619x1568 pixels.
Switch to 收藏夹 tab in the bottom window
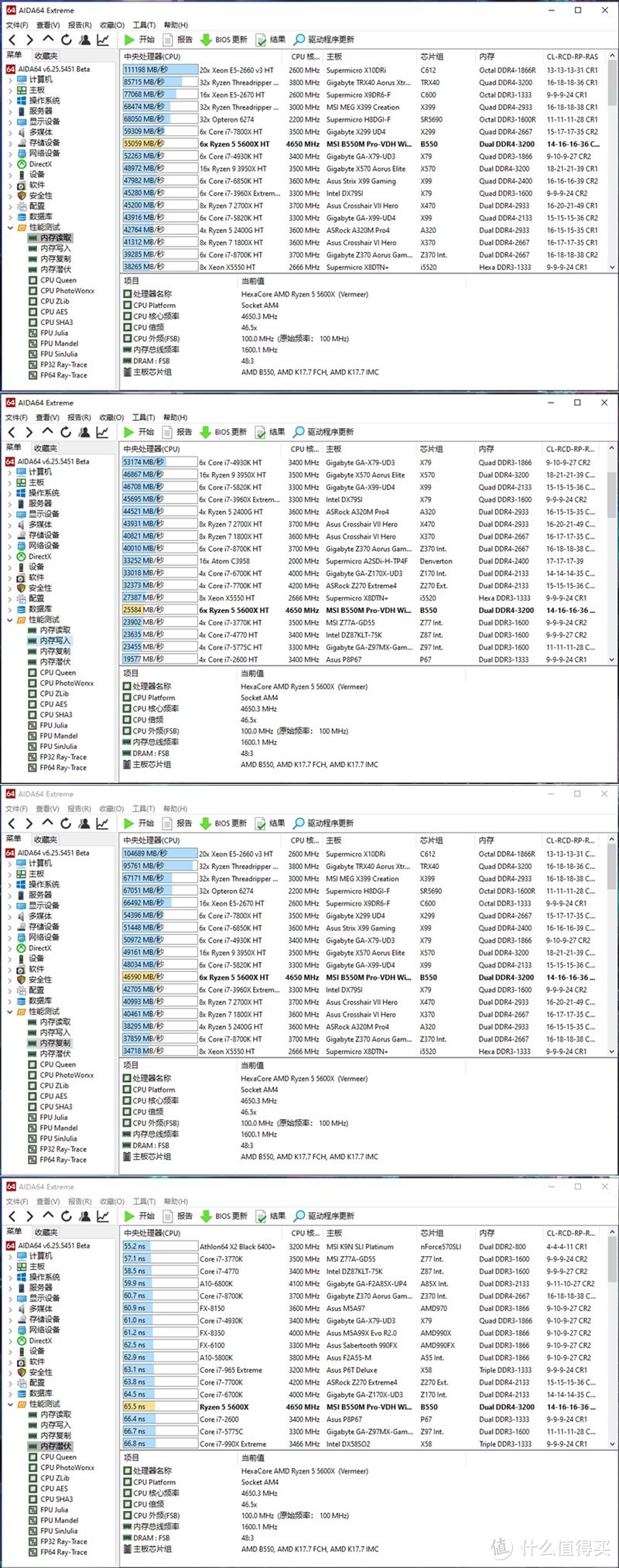(46, 1231)
